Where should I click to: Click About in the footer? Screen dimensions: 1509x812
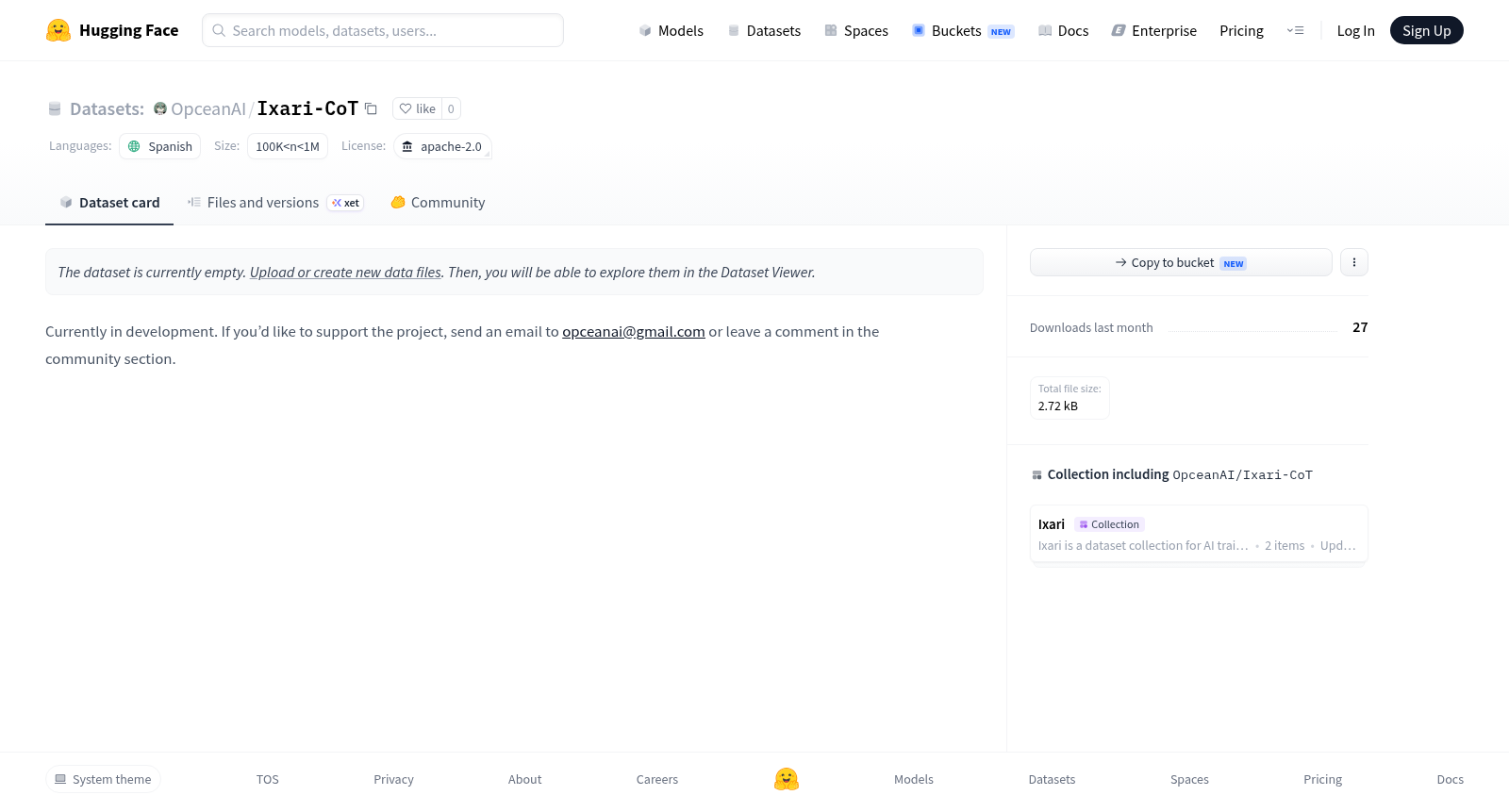[525, 779]
